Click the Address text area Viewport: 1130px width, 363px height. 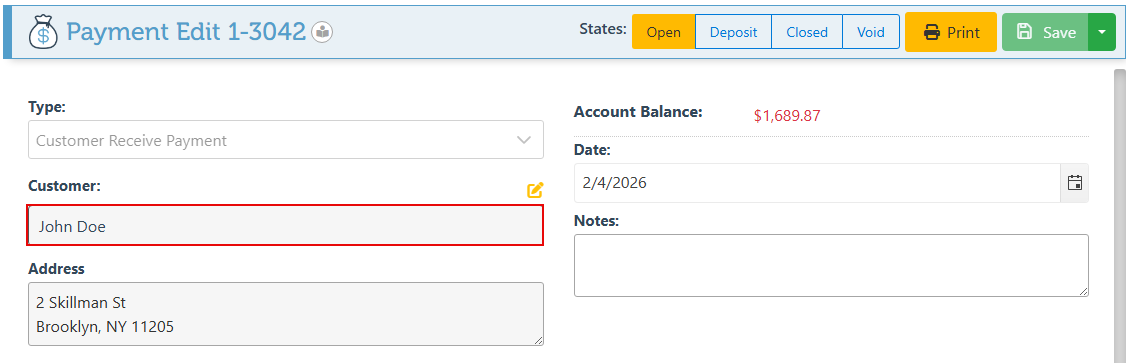click(286, 314)
